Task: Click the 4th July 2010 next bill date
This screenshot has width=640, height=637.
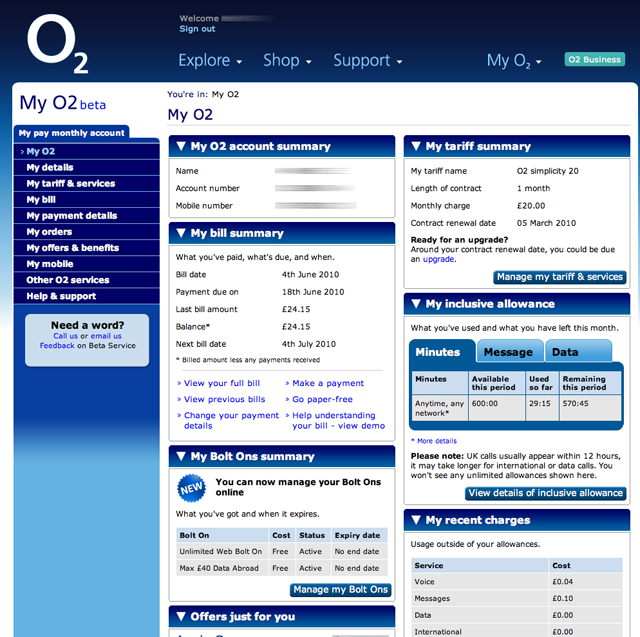Action: 309,344
